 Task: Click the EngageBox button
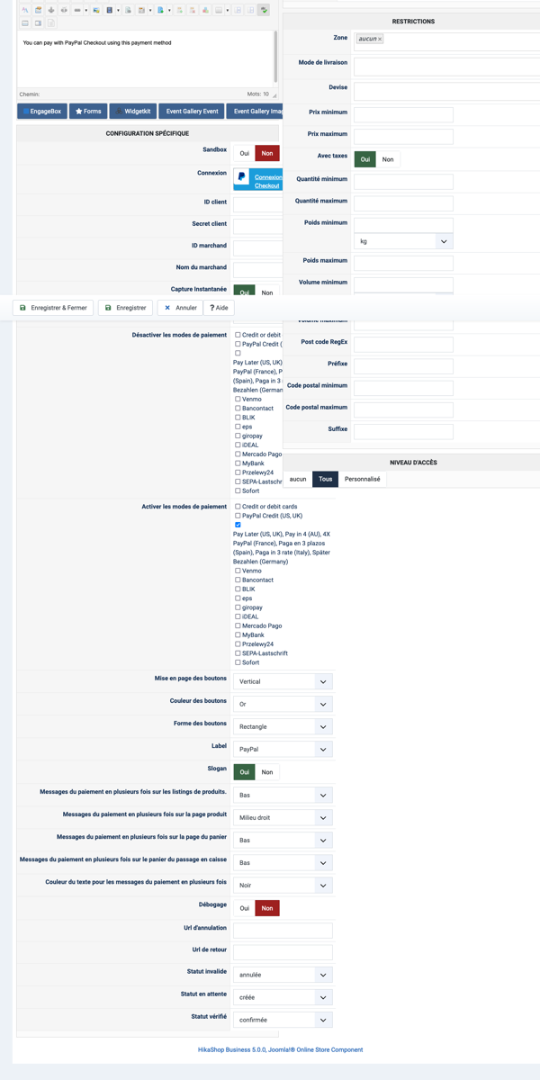tap(42, 111)
